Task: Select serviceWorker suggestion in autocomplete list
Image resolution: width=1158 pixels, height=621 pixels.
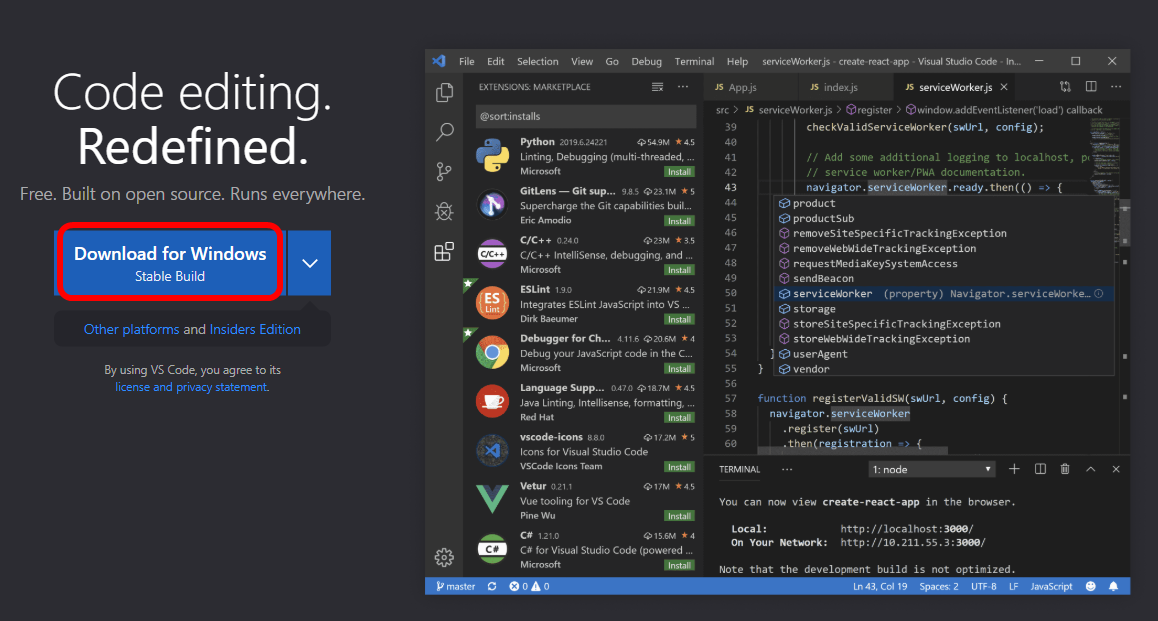Action: pyautogui.click(x=944, y=294)
